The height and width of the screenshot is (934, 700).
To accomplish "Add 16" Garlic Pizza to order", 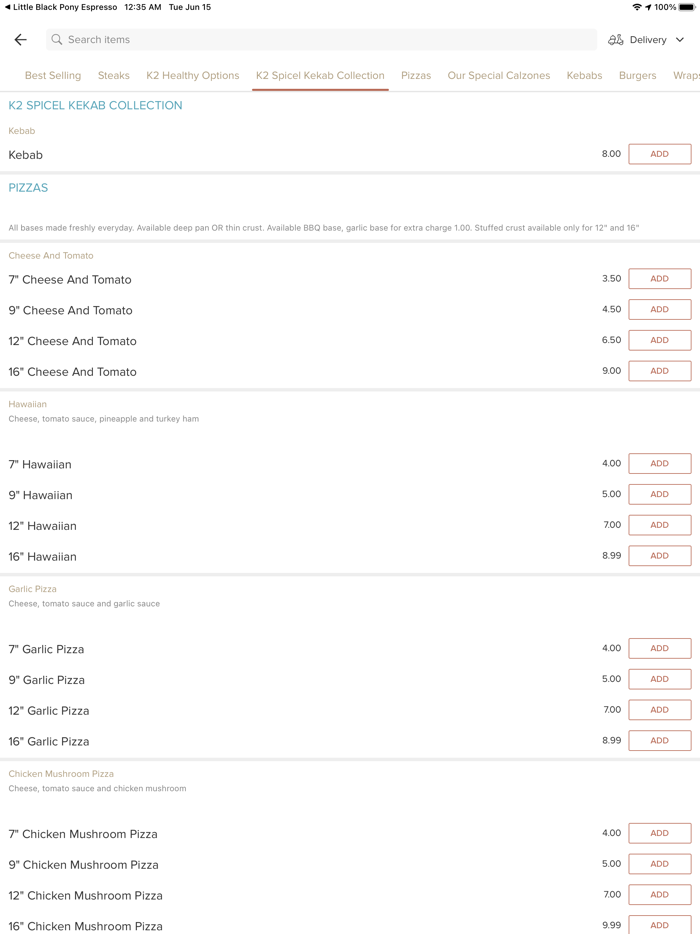I will click(659, 741).
